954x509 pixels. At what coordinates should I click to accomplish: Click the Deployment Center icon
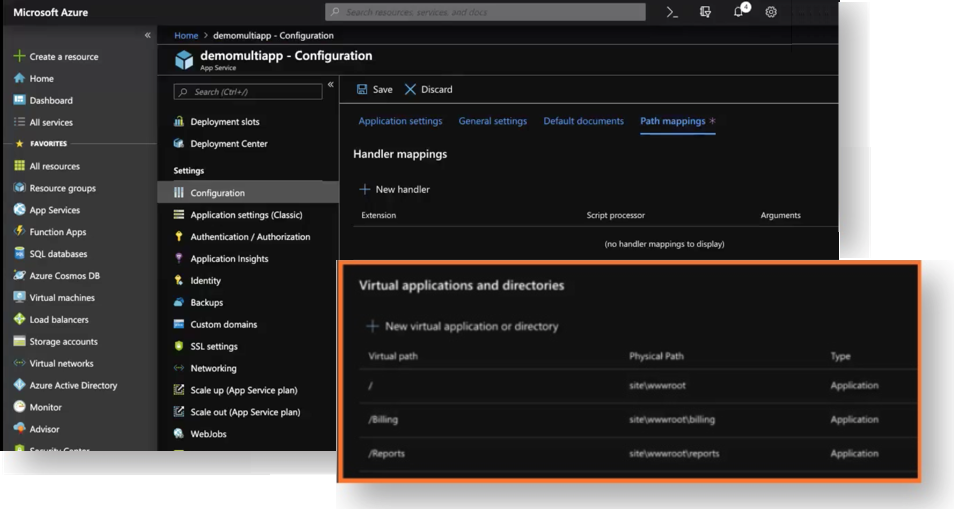click(x=179, y=144)
